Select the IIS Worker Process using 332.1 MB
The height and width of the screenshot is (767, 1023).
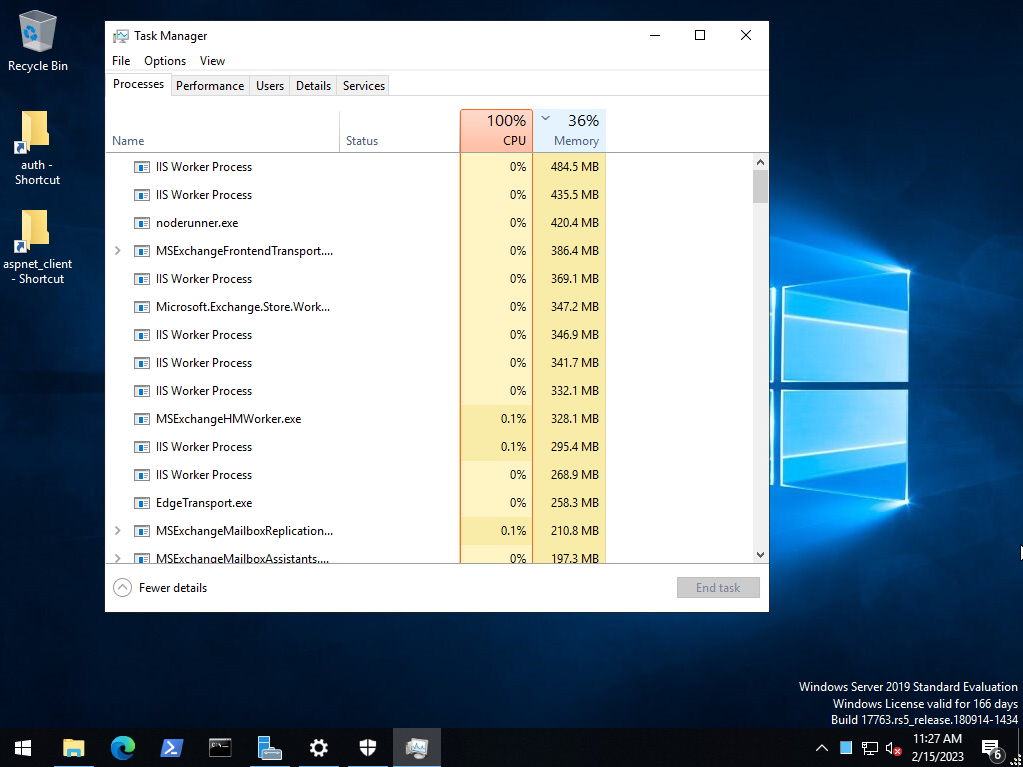click(356, 391)
